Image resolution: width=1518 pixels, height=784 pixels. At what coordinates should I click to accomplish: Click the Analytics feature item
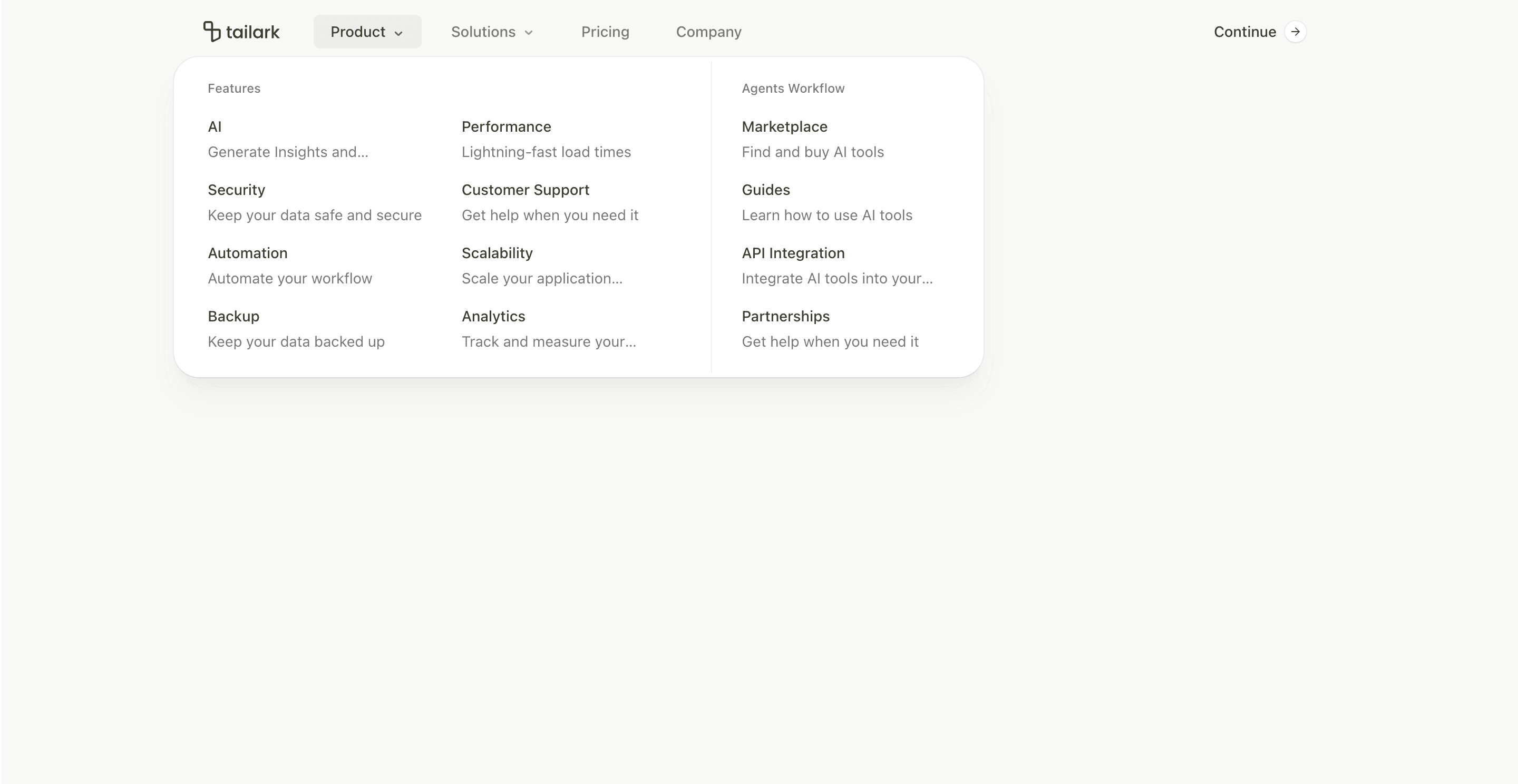[x=493, y=316]
